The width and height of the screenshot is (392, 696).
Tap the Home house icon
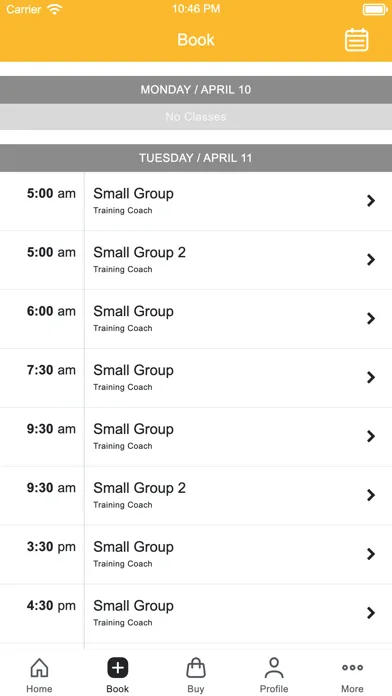point(39,668)
